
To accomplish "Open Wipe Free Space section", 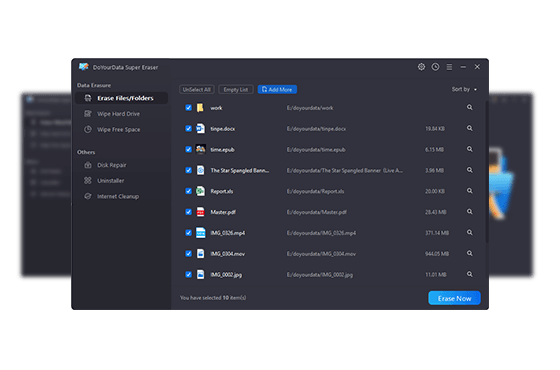I will (x=118, y=130).
